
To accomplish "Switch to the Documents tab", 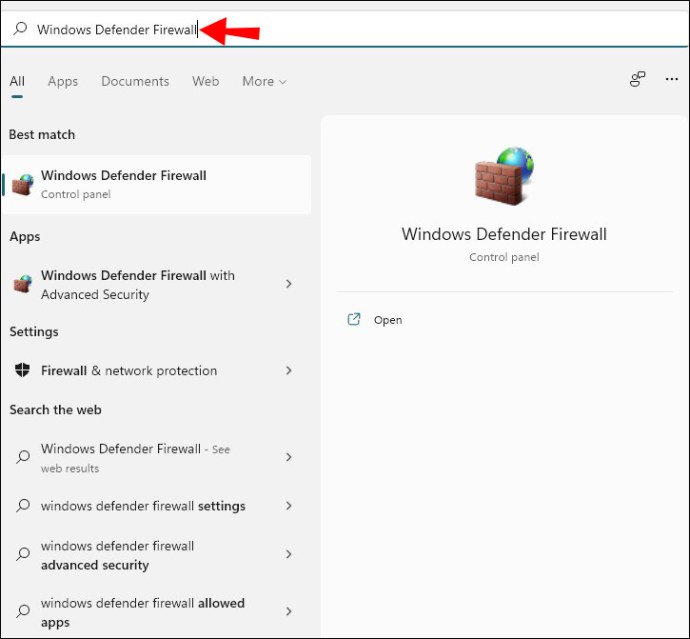I will (x=135, y=81).
